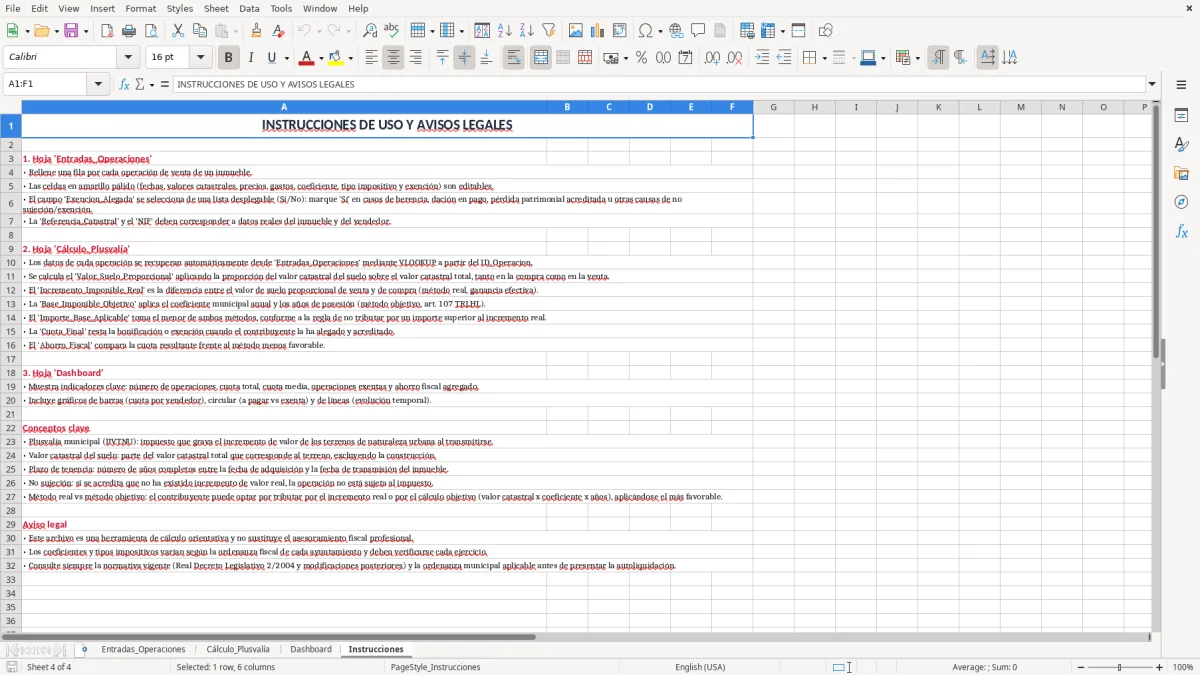The width and height of the screenshot is (1200, 675).
Task: Switch to Entradas_Operaciones sheet tab
Action: (x=143, y=649)
